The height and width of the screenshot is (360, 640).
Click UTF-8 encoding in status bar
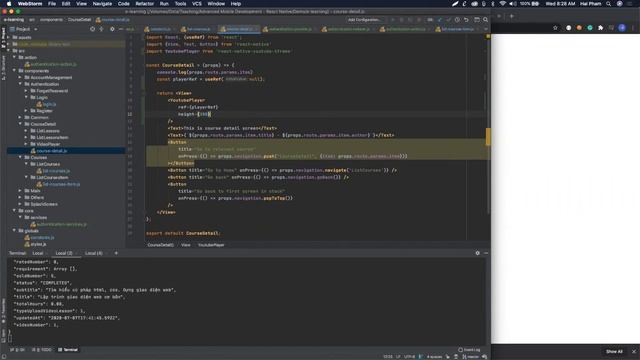coord(409,356)
